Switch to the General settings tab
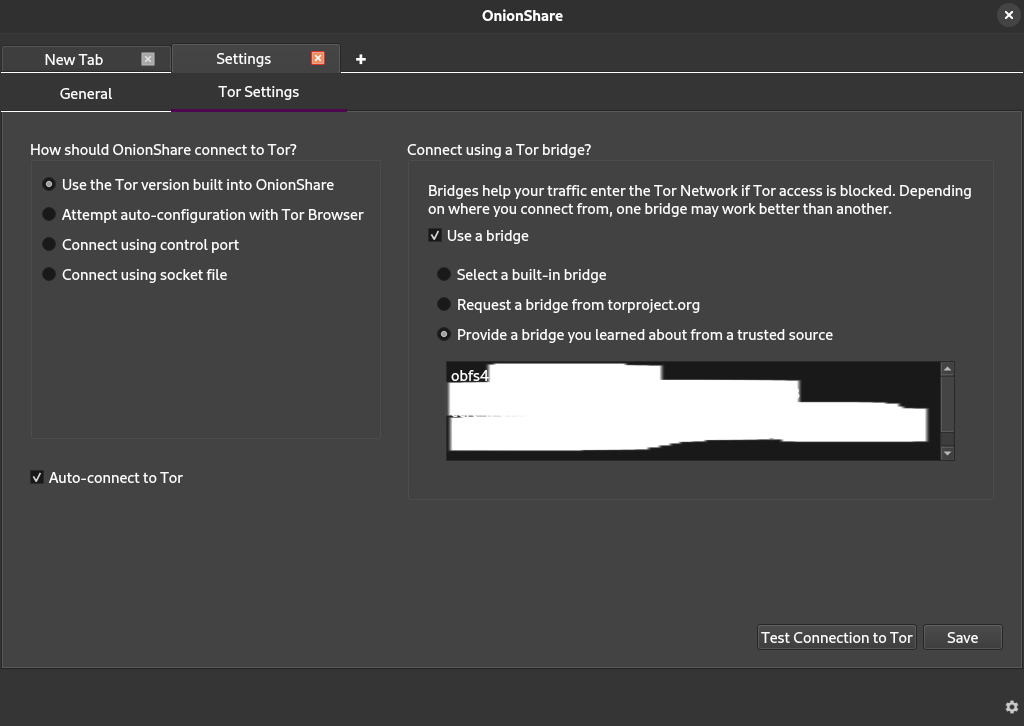 pyautogui.click(x=86, y=94)
